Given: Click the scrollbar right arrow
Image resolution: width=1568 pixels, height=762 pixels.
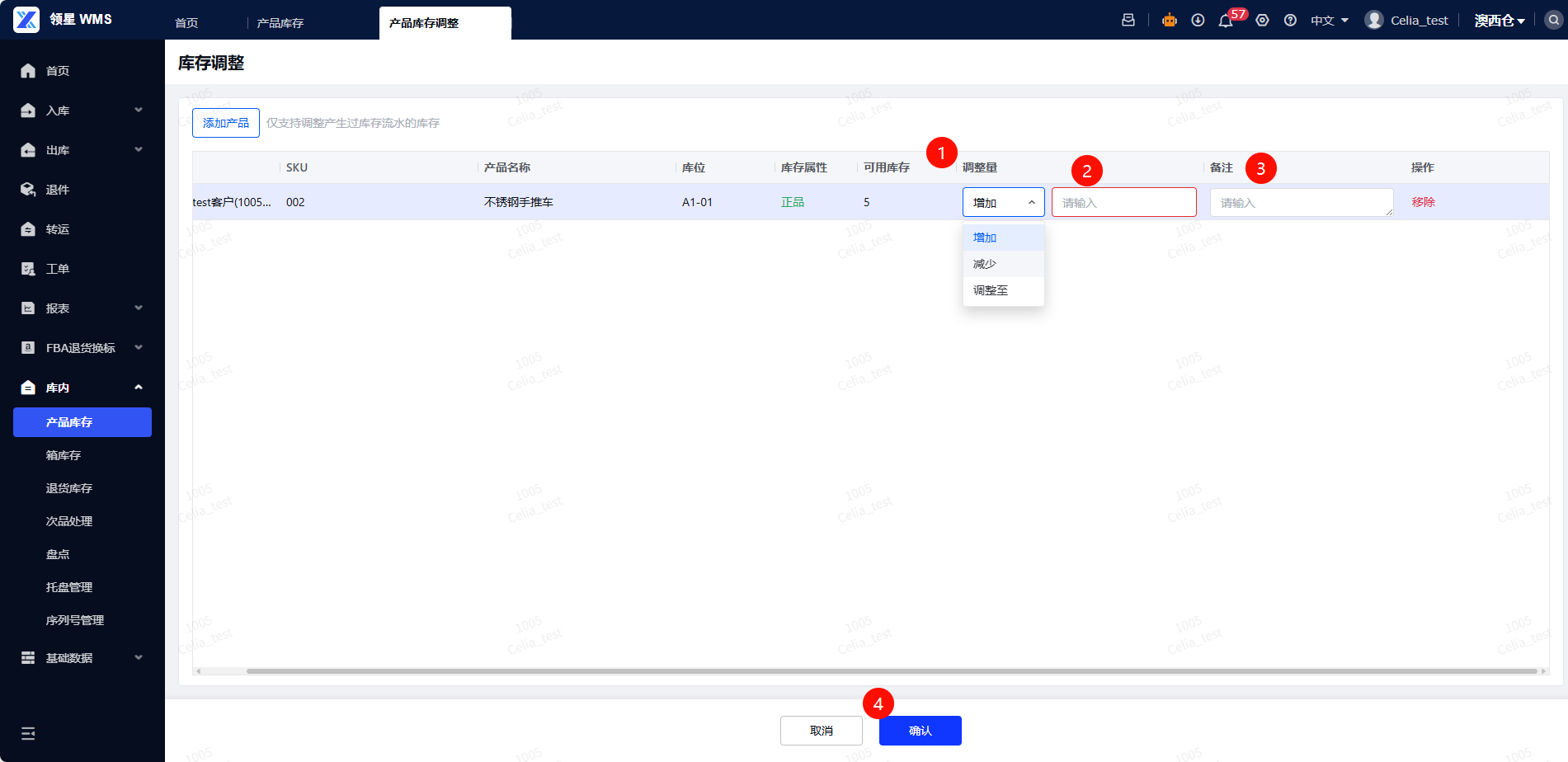Looking at the screenshot, I should (x=1543, y=671).
